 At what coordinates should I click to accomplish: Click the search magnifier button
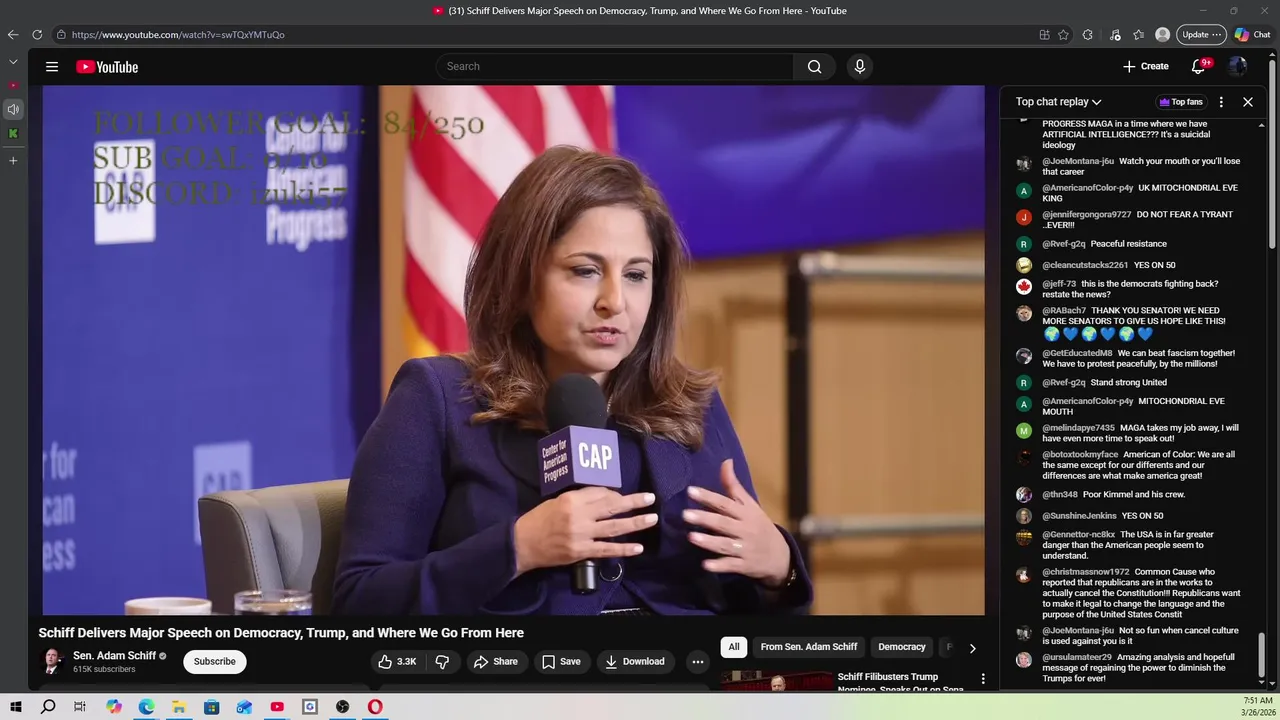tap(814, 67)
